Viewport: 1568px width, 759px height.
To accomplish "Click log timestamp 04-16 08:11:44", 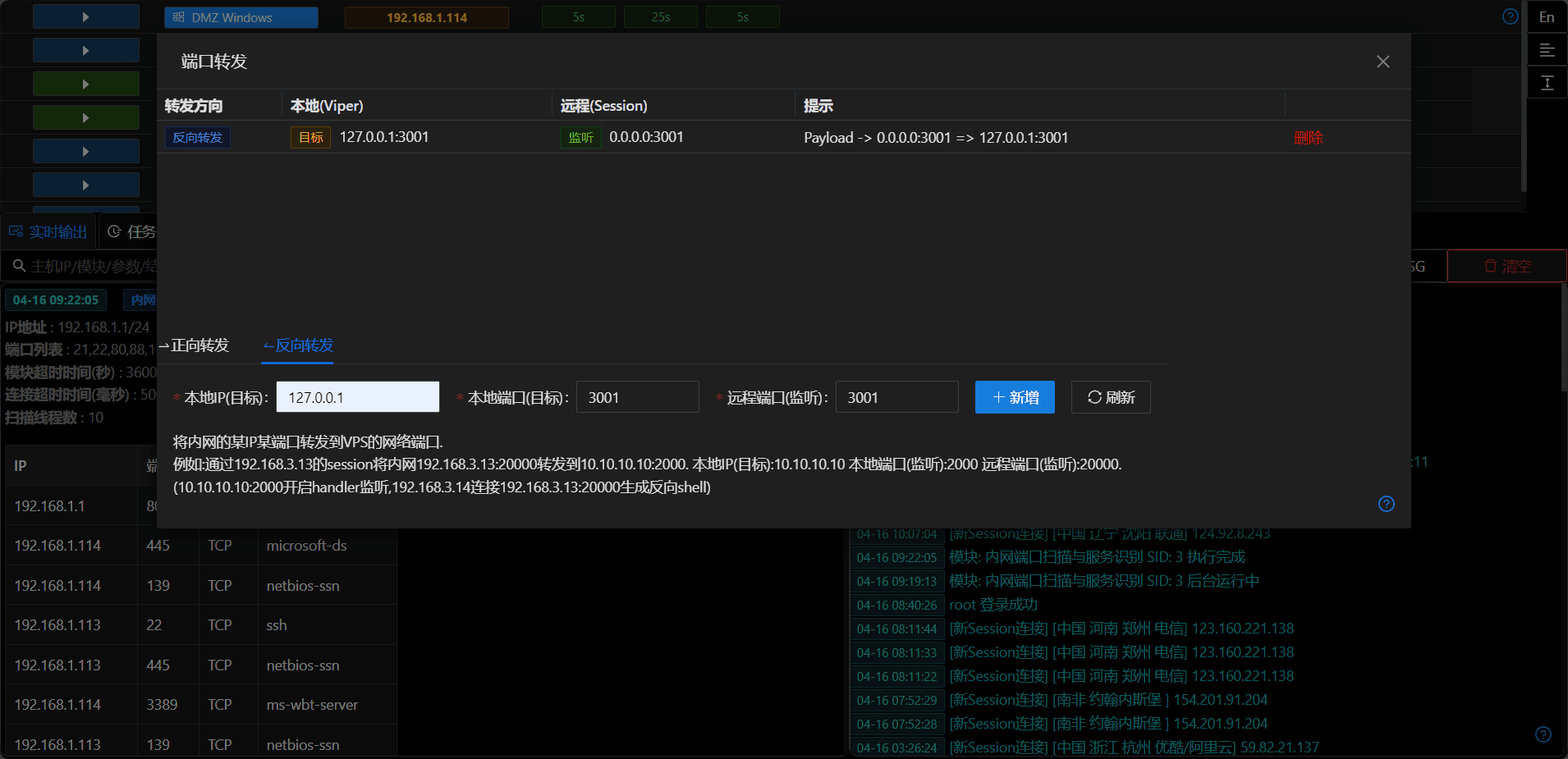I will pos(896,629).
